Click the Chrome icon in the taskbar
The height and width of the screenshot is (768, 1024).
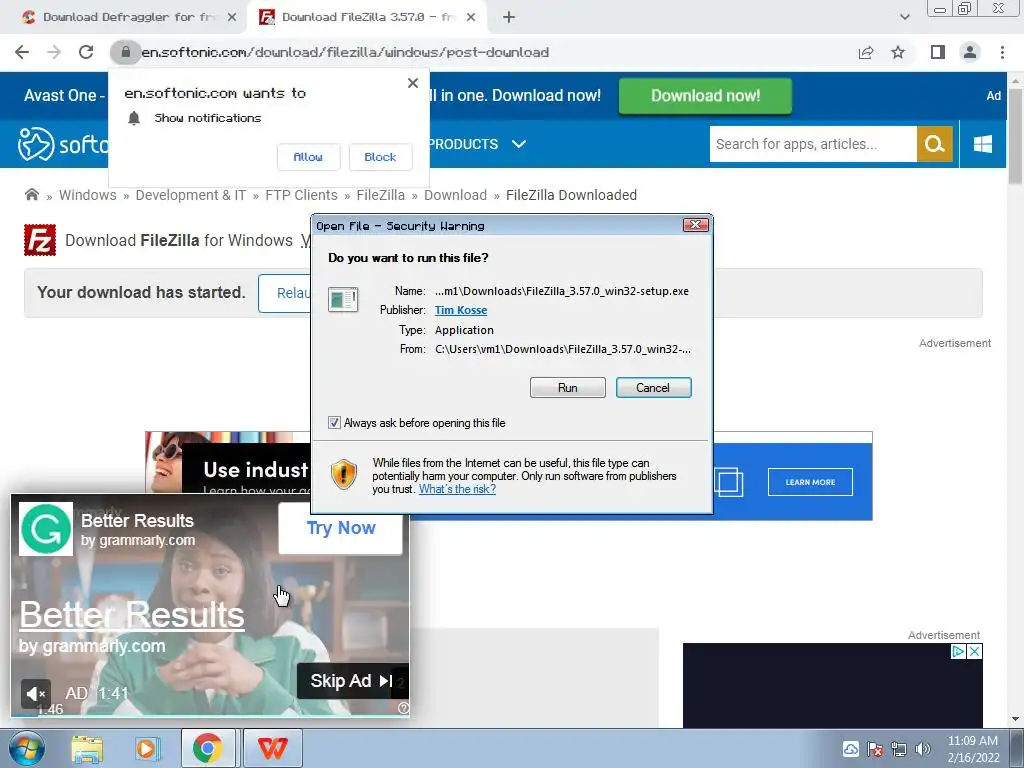[208, 748]
